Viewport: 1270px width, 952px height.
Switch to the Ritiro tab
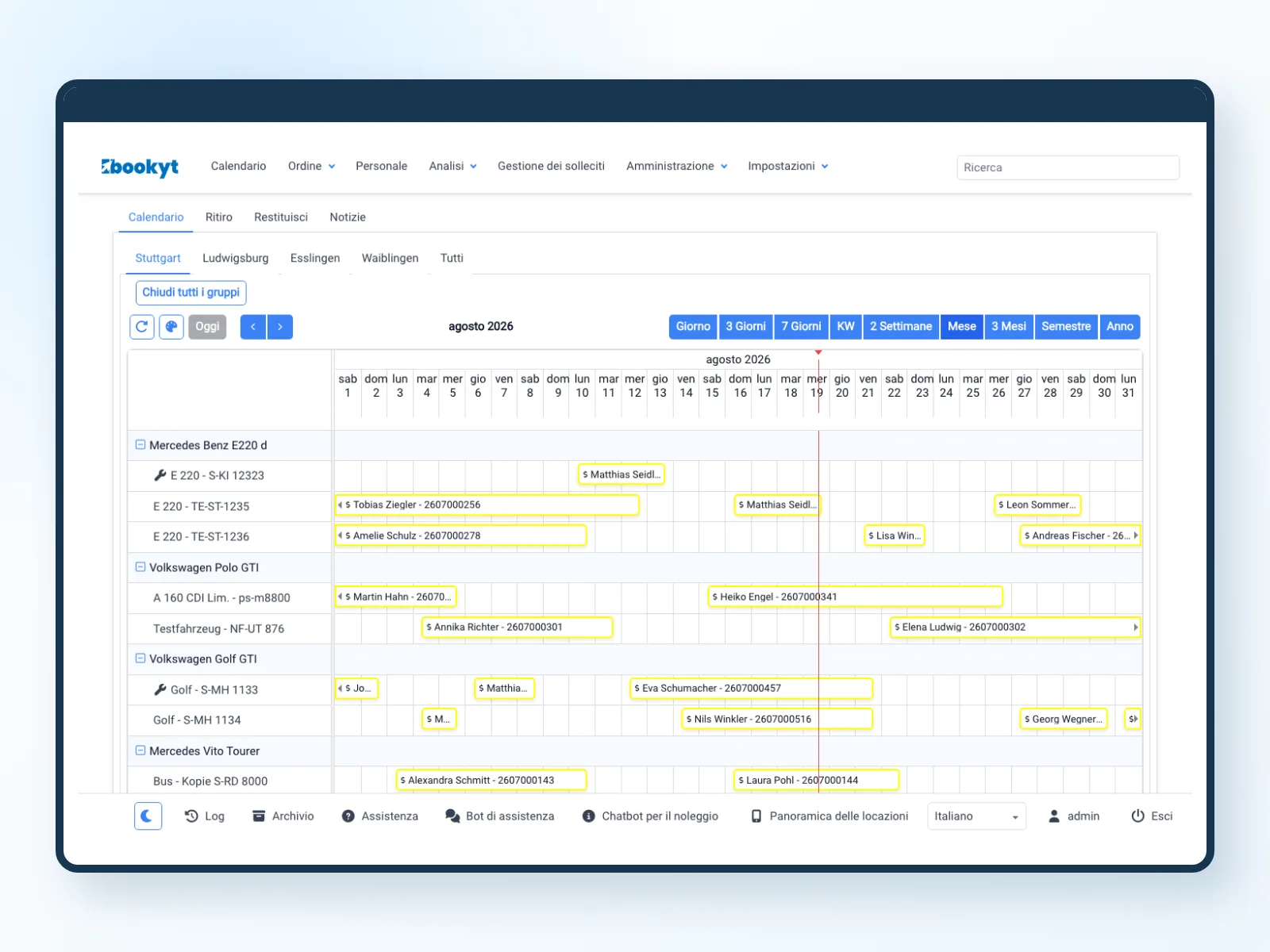click(x=219, y=217)
